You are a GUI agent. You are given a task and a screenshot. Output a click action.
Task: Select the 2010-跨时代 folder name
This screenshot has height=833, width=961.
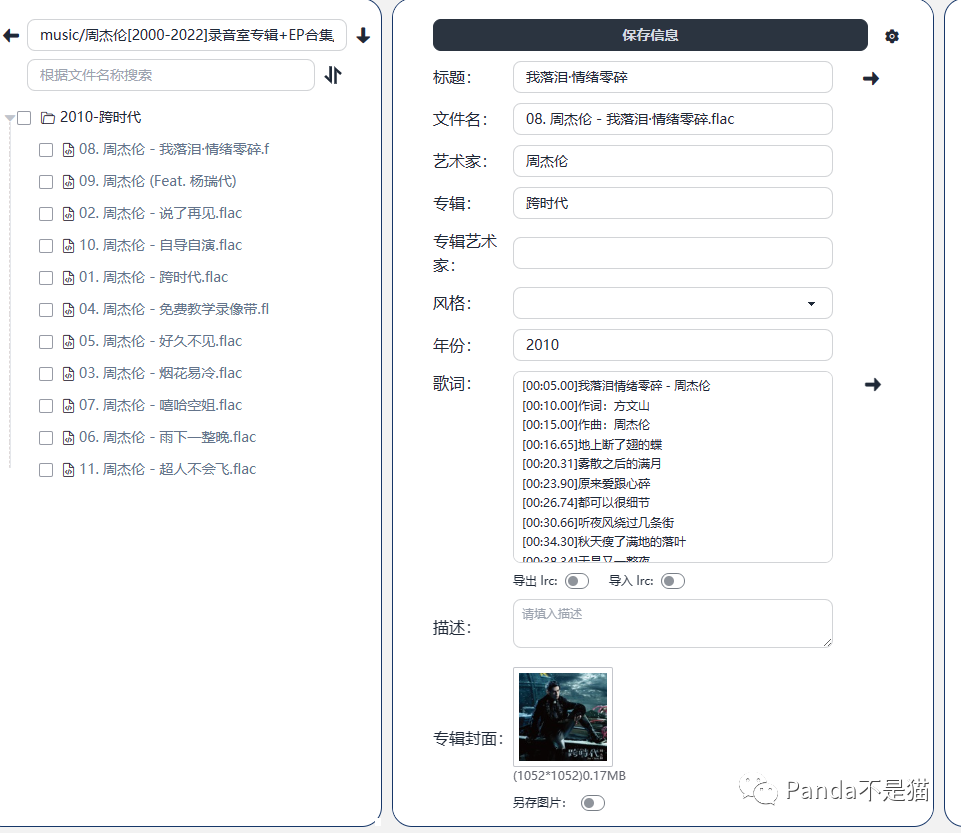pyautogui.click(x=101, y=118)
